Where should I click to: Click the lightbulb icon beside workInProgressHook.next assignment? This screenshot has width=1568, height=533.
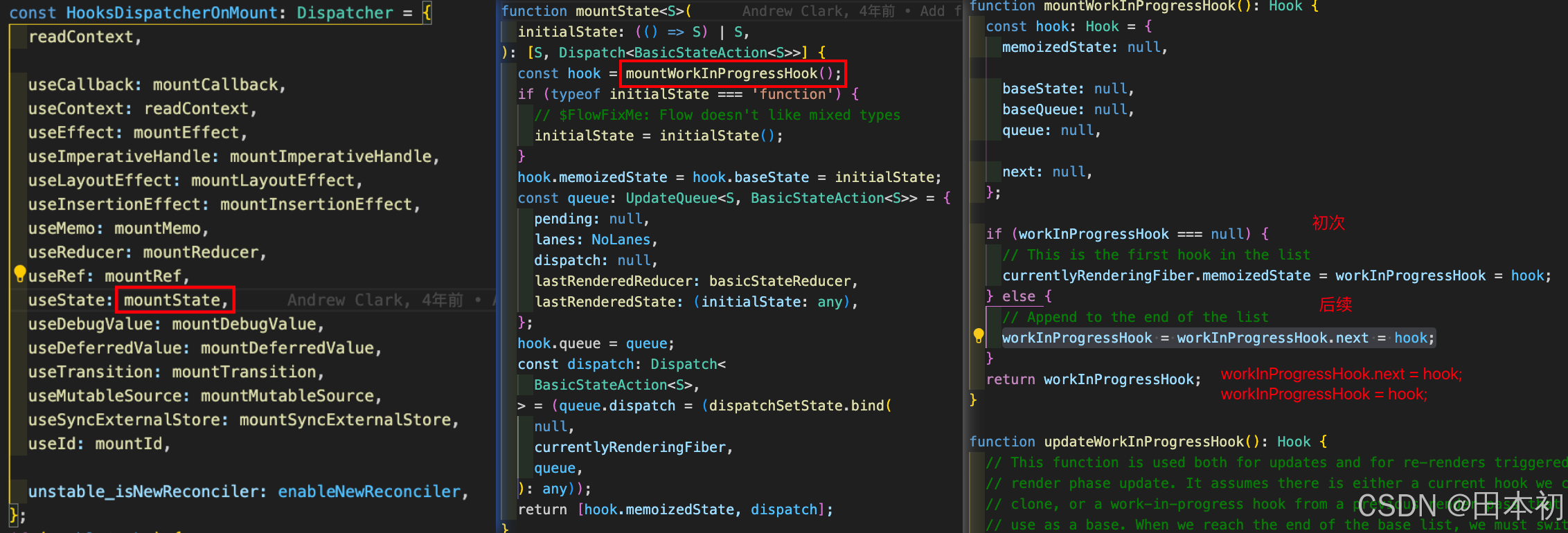click(979, 336)
